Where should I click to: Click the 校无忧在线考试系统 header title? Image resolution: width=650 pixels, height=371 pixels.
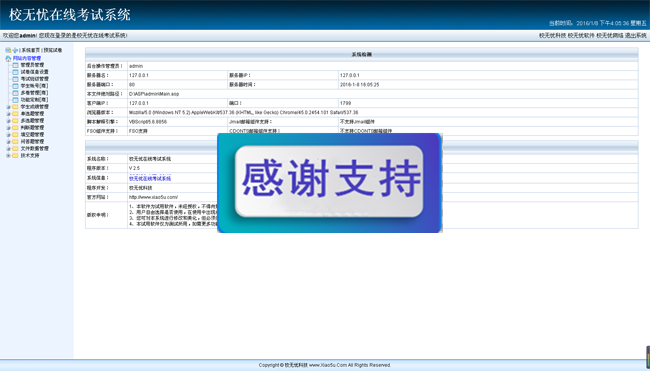point(70,15)
